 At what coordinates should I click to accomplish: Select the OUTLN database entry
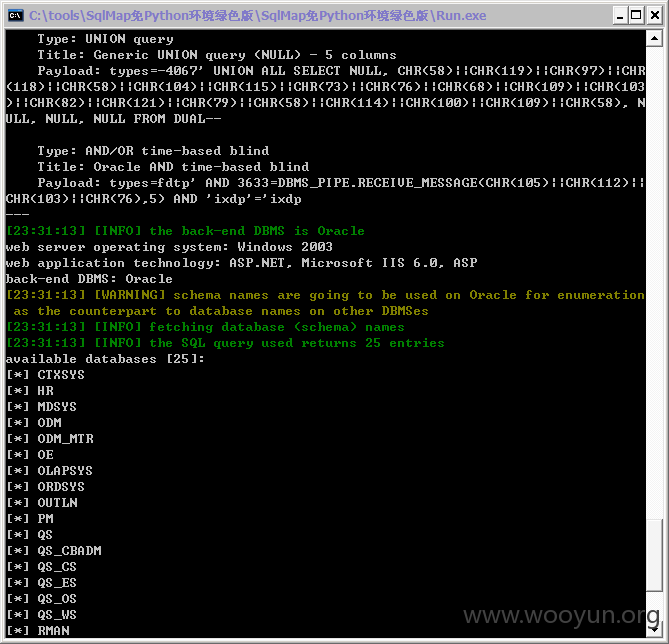click(x=42, y=503)
